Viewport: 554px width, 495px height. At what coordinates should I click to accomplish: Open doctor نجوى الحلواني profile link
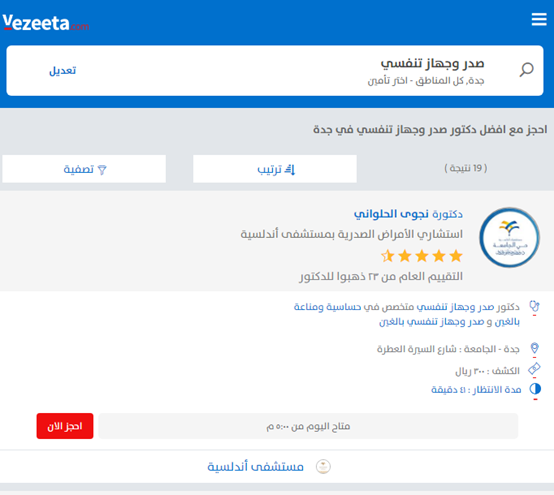(x=408, y=214)
